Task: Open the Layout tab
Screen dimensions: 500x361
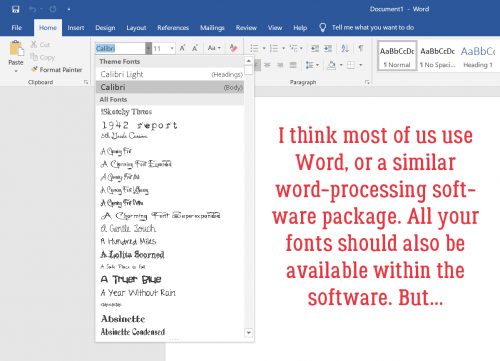Action: [136, 28]
